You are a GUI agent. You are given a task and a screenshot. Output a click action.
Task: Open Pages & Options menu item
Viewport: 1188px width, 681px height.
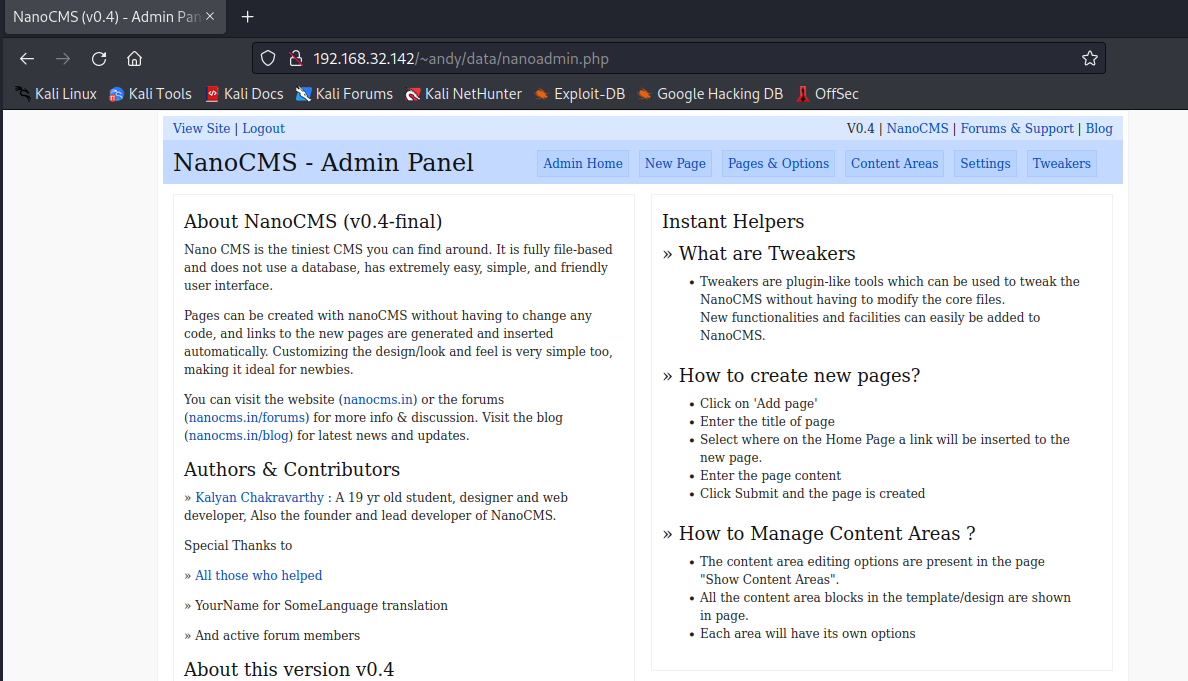coord(778,163)
